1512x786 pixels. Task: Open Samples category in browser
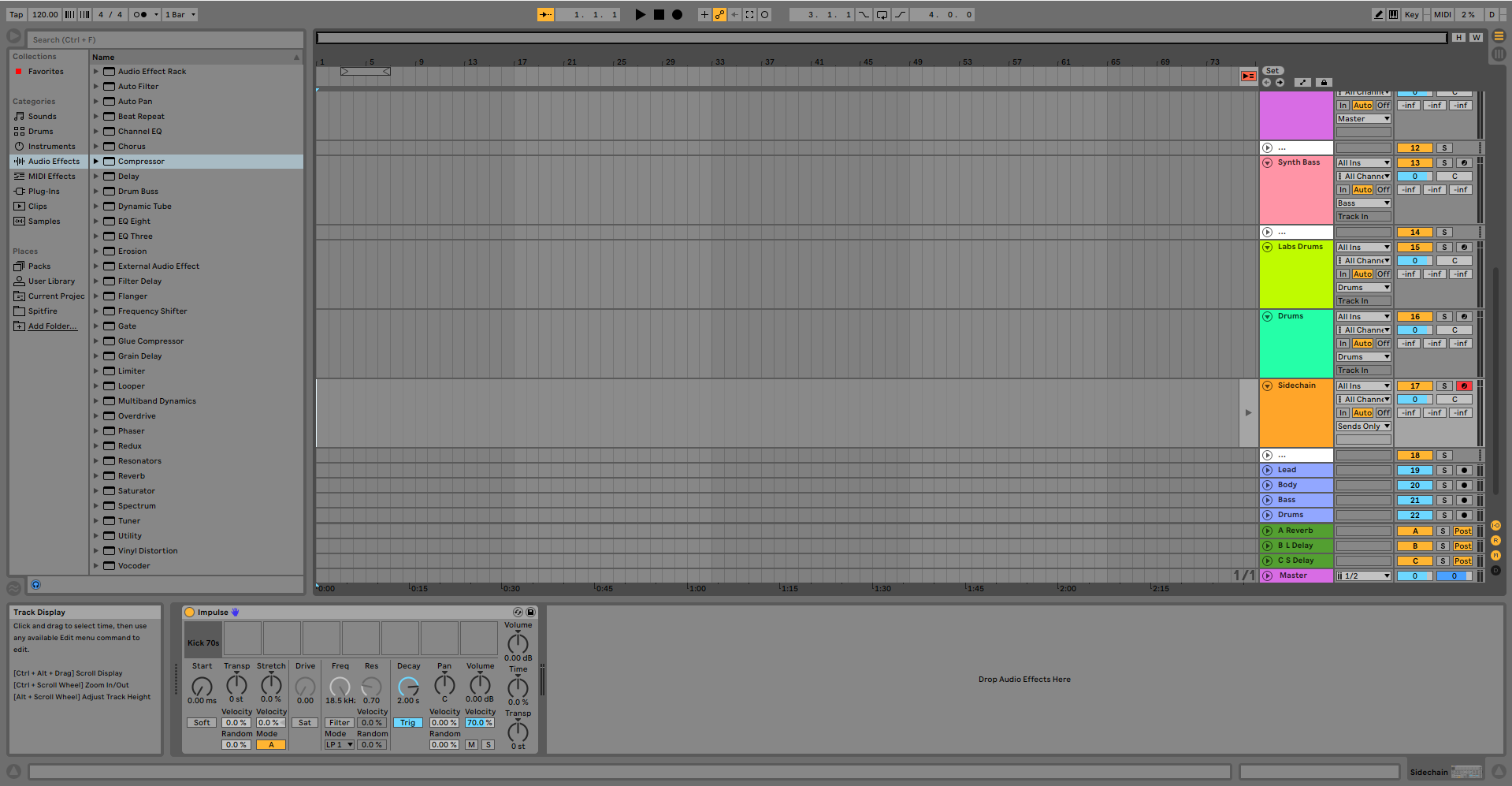point(44,221)
